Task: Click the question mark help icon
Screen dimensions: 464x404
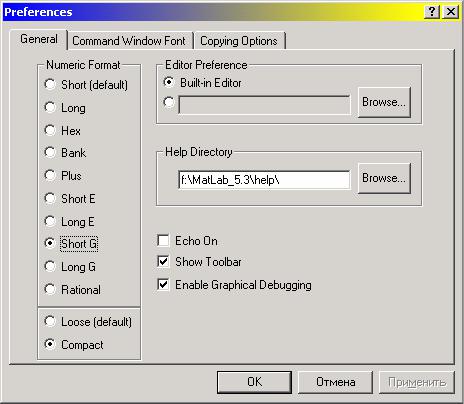Action: 432,12
